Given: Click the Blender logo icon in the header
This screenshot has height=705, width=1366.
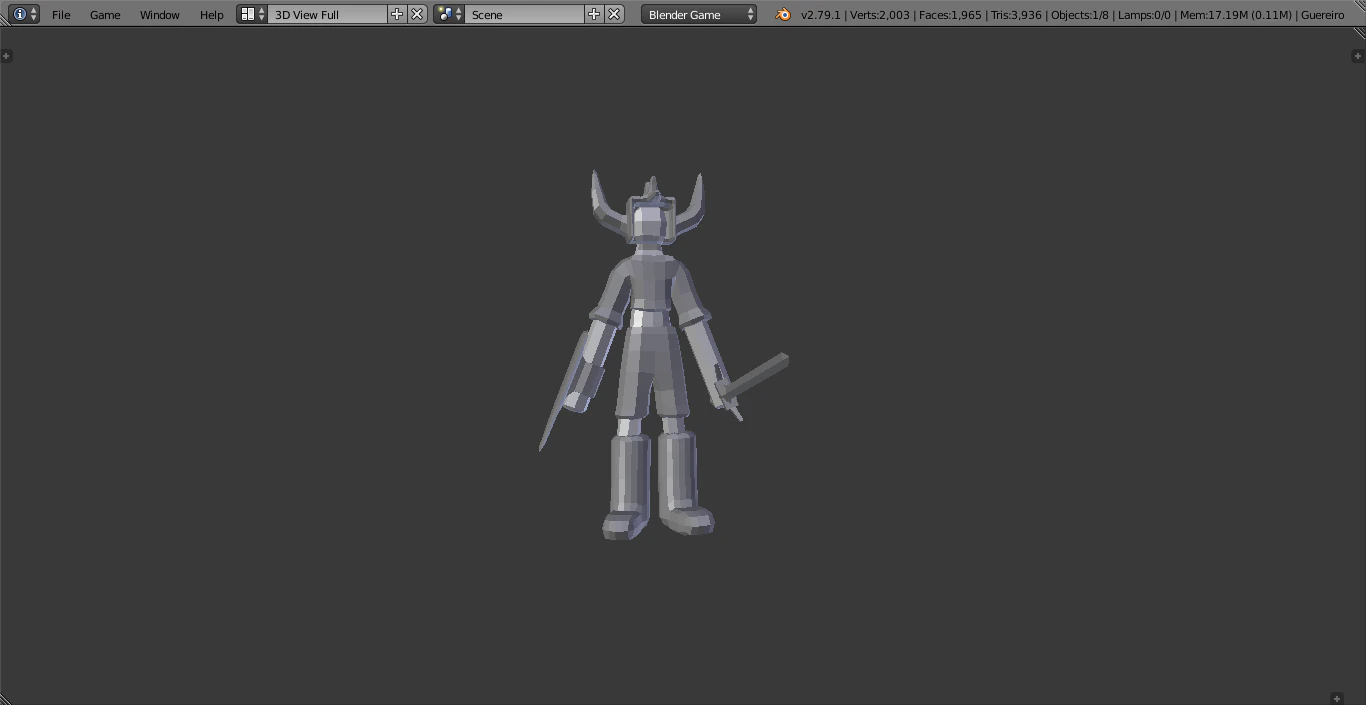Looking at the screenshot, I should coord(783,15).
